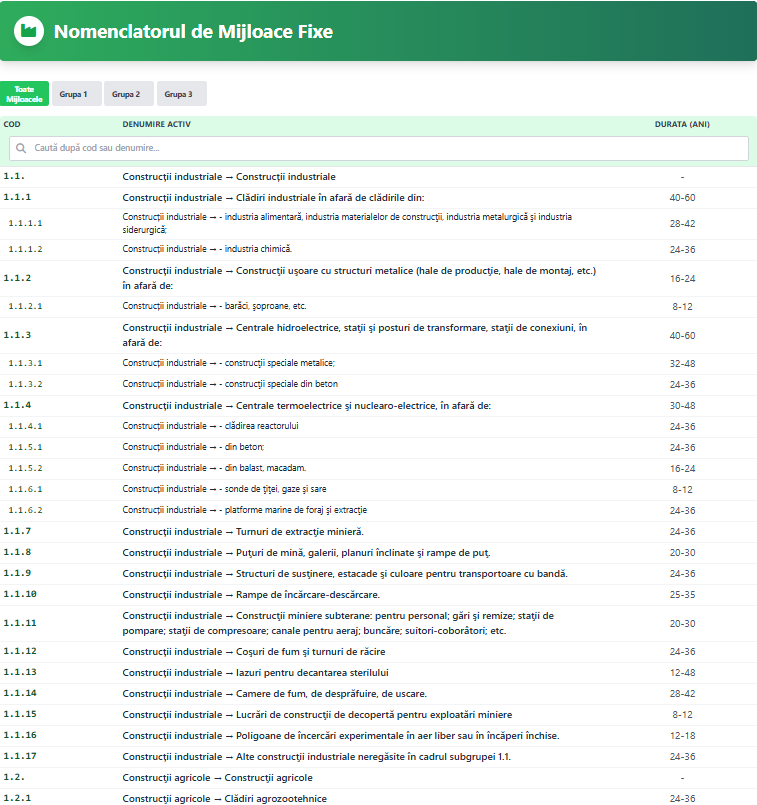Select row 1.1.4 Centrale termoelectrice

(x=306, y=406)
